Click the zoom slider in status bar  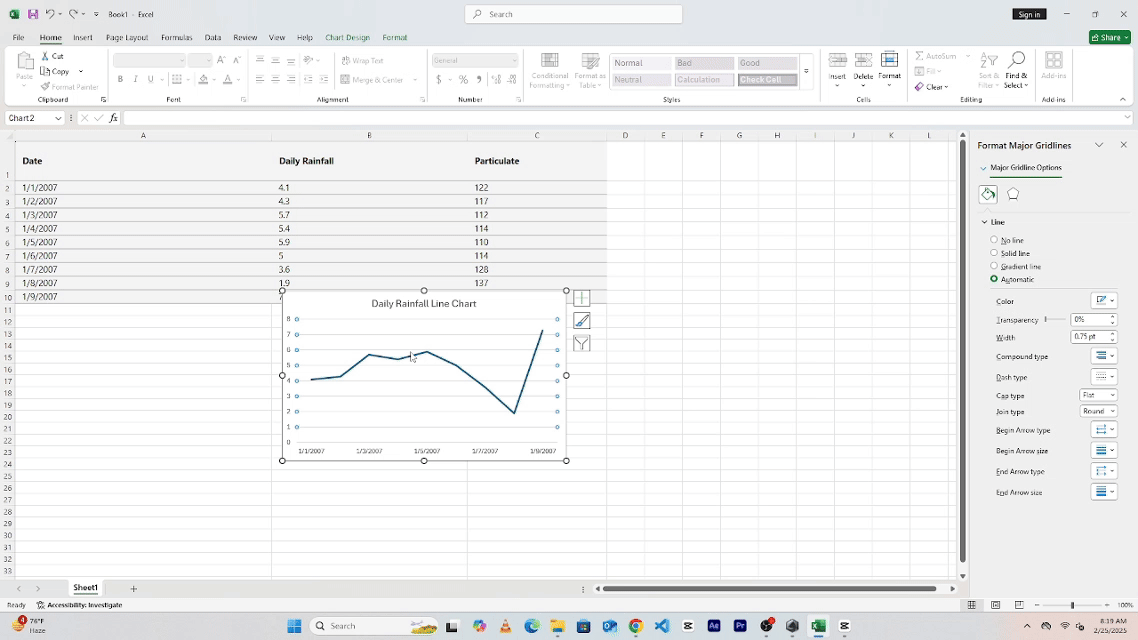click(1072, 605)
